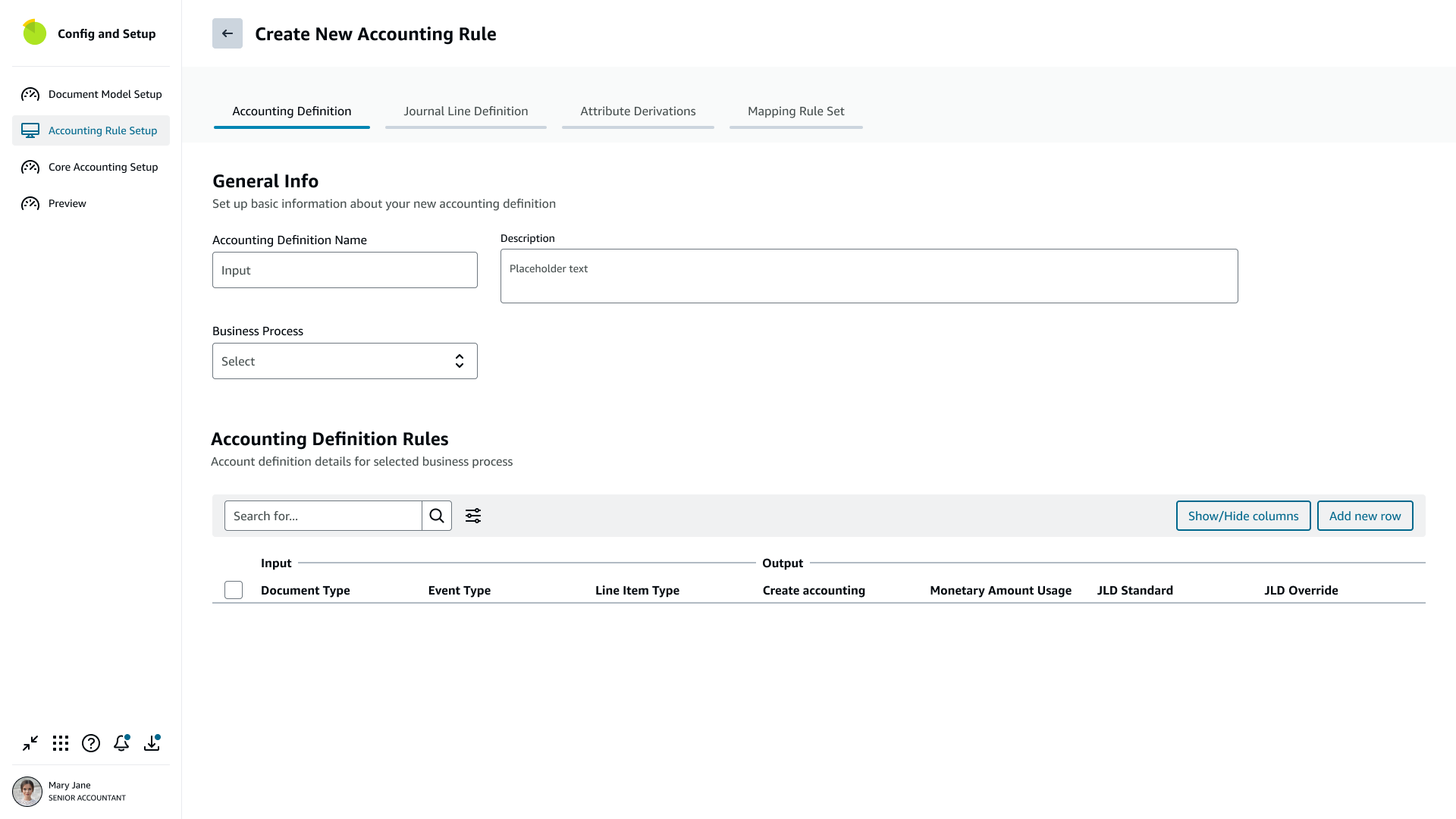
Task: Click the search magnifier icon
Action: [437, 516]
